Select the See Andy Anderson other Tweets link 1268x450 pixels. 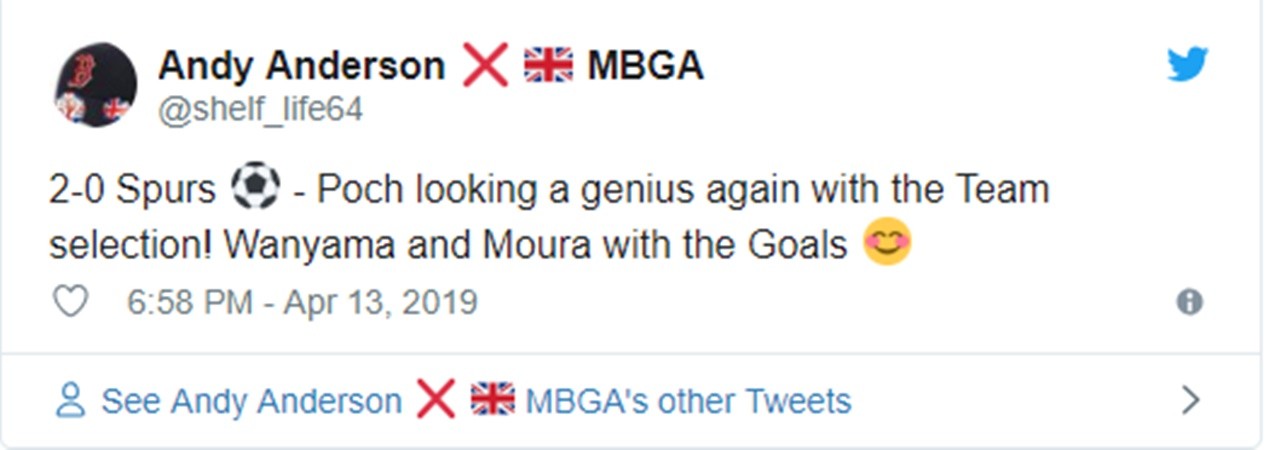251,402
